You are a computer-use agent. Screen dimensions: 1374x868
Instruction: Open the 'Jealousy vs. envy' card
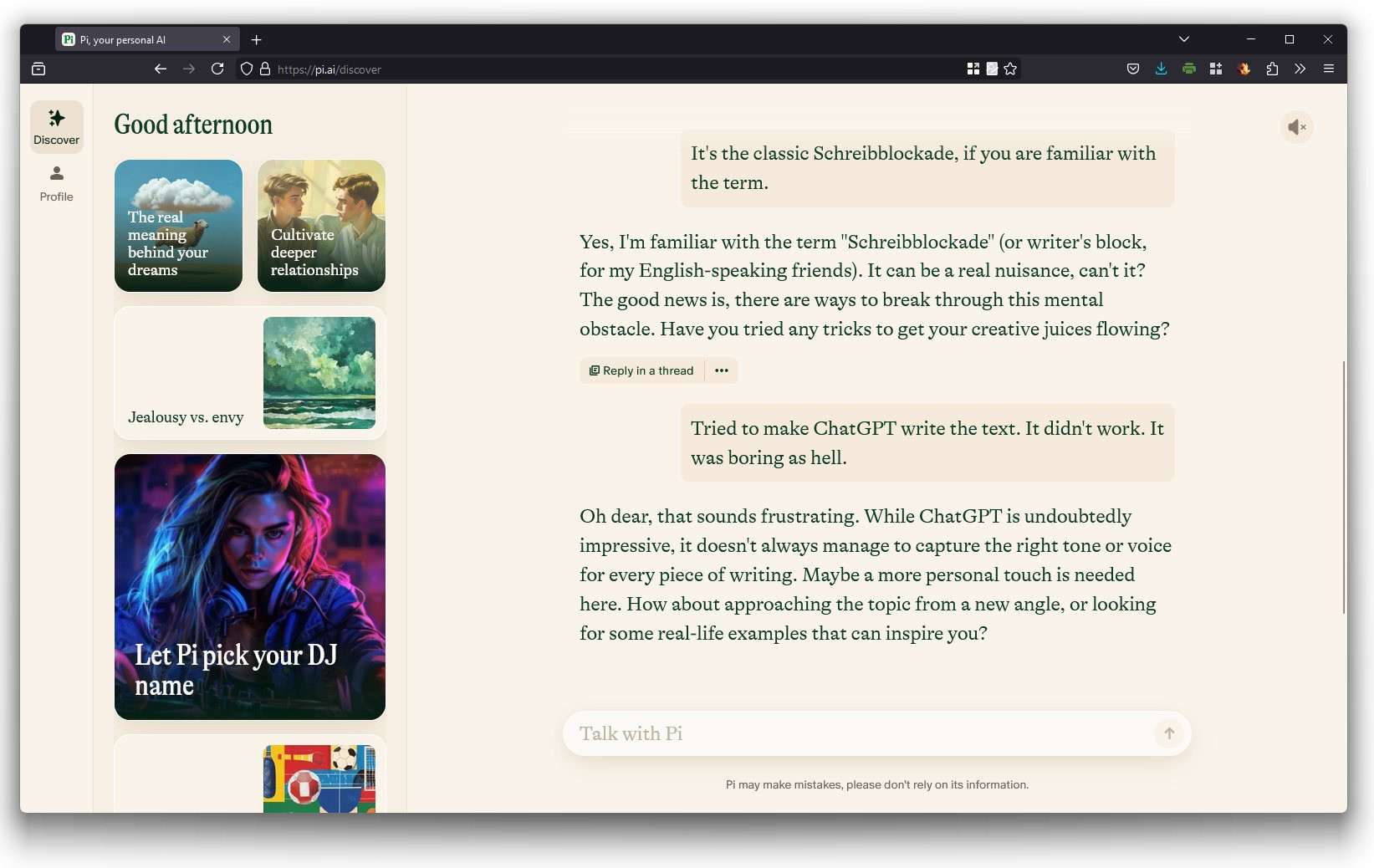click(250, 373)
